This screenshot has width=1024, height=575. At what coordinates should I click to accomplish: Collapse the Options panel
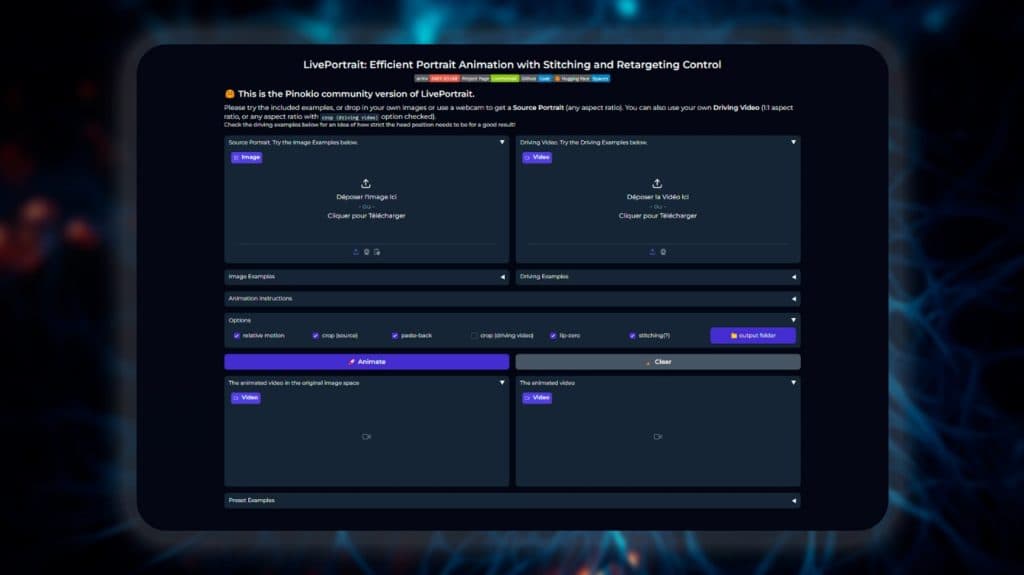(x=793, y=320)
